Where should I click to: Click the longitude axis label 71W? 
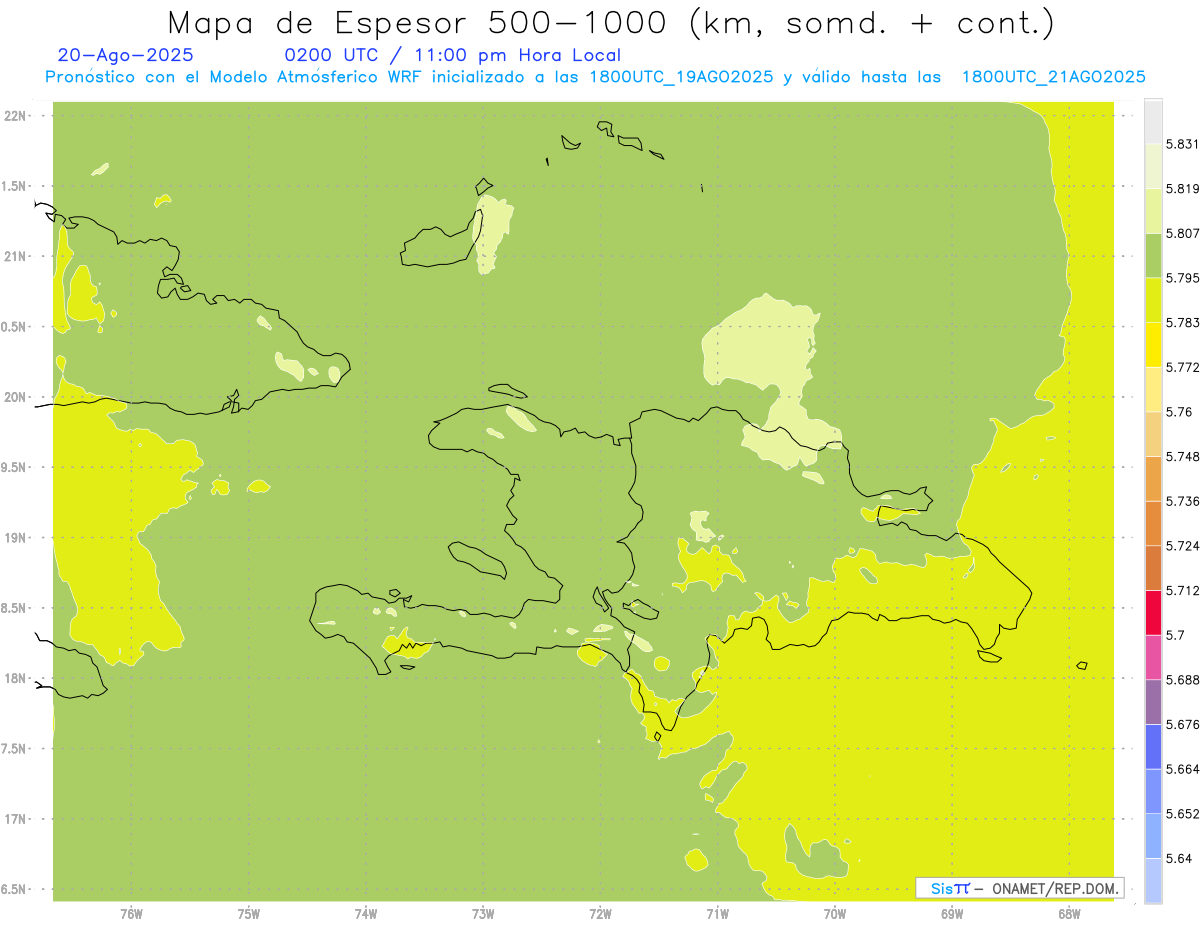click(x=717, y=914)
